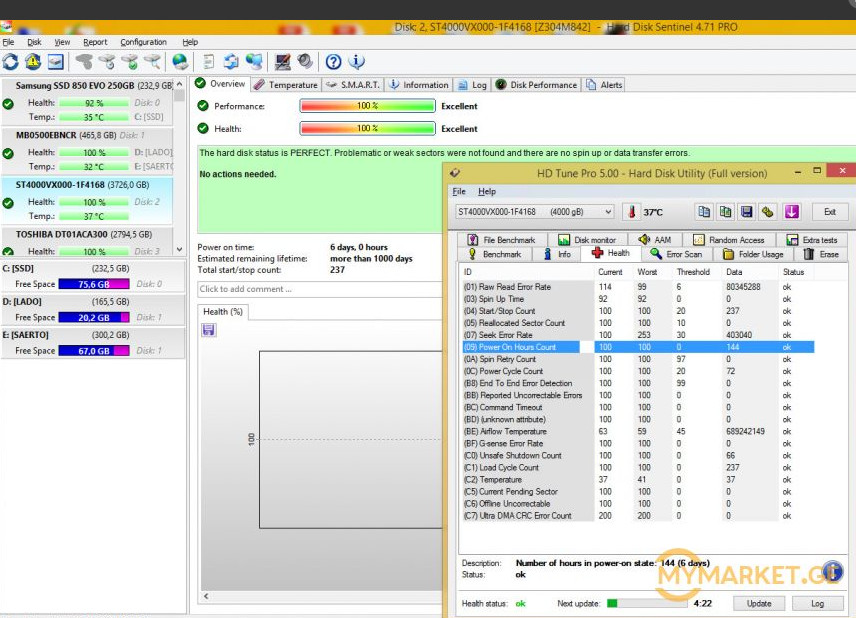Click the save icon above the Health graph
The width and height of the screenshot is (856, 618).
tap(208, 329)
